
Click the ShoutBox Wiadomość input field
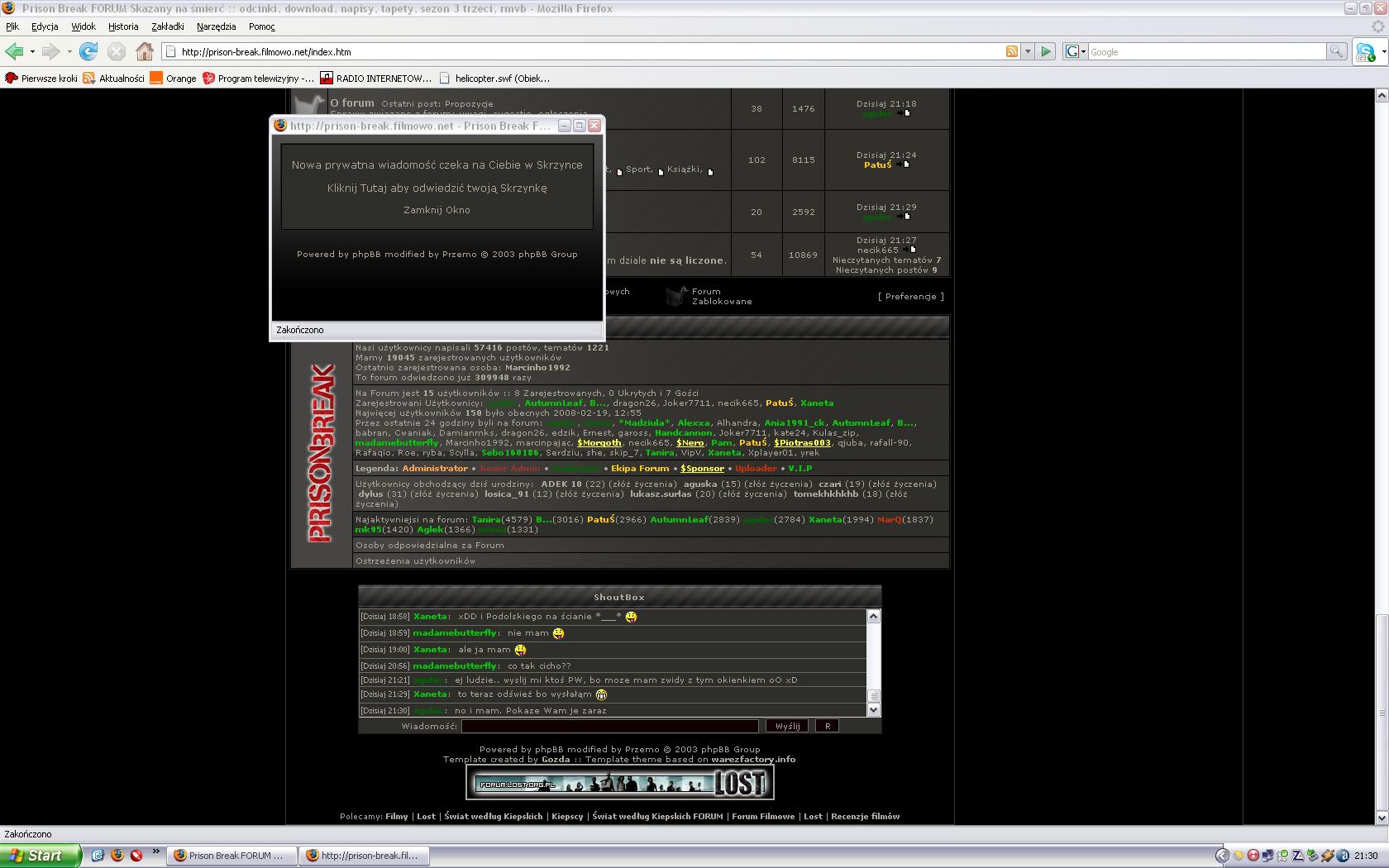[x=609, y=726]
